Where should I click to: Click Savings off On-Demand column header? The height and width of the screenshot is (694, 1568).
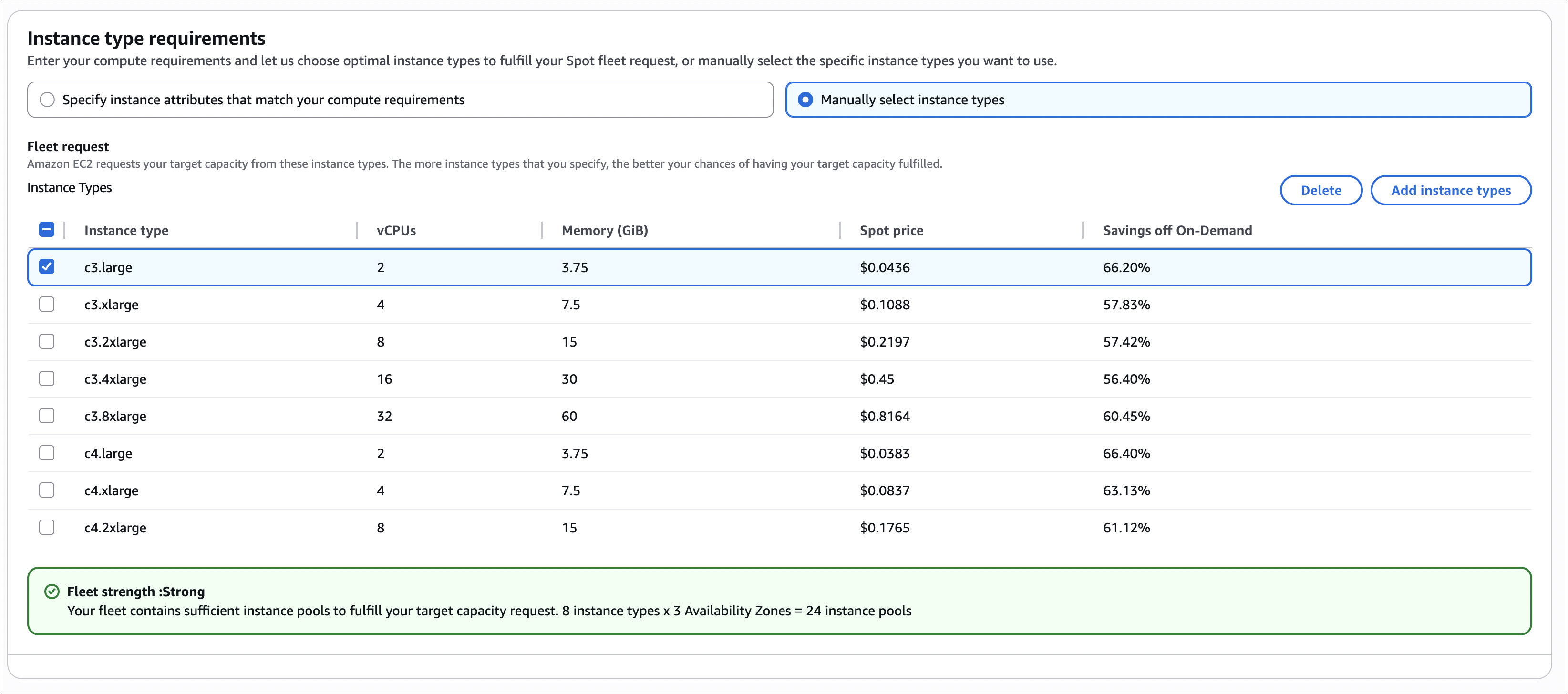(x=1176, y=231)
